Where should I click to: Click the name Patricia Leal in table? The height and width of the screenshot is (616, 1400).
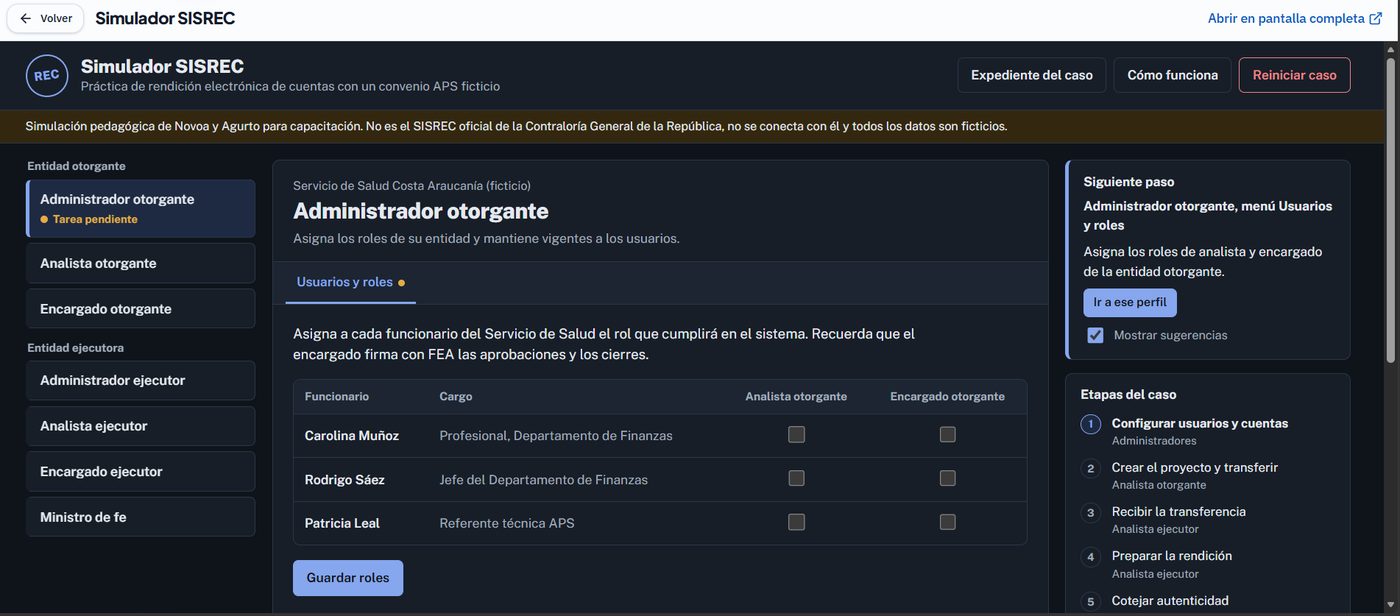point(342,523)
